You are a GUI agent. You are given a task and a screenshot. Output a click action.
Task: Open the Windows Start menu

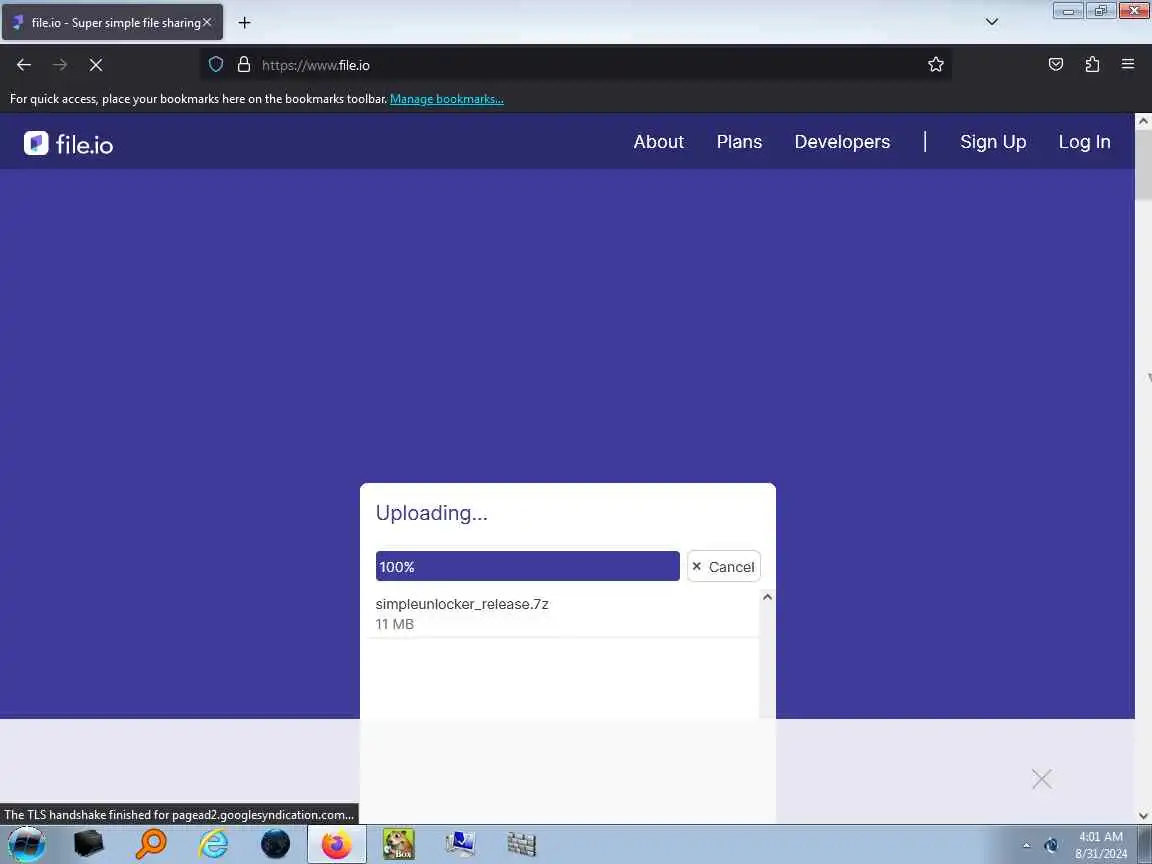coord(26,844)
